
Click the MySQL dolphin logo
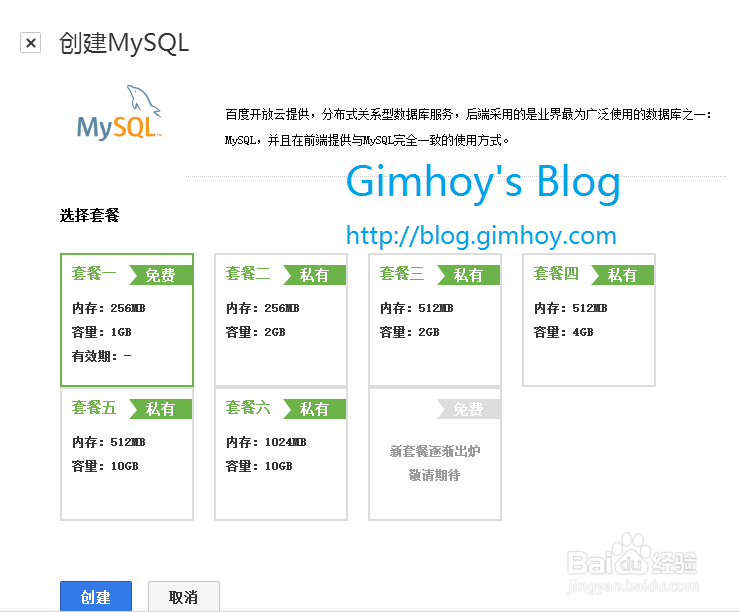(x=120, y=113)
